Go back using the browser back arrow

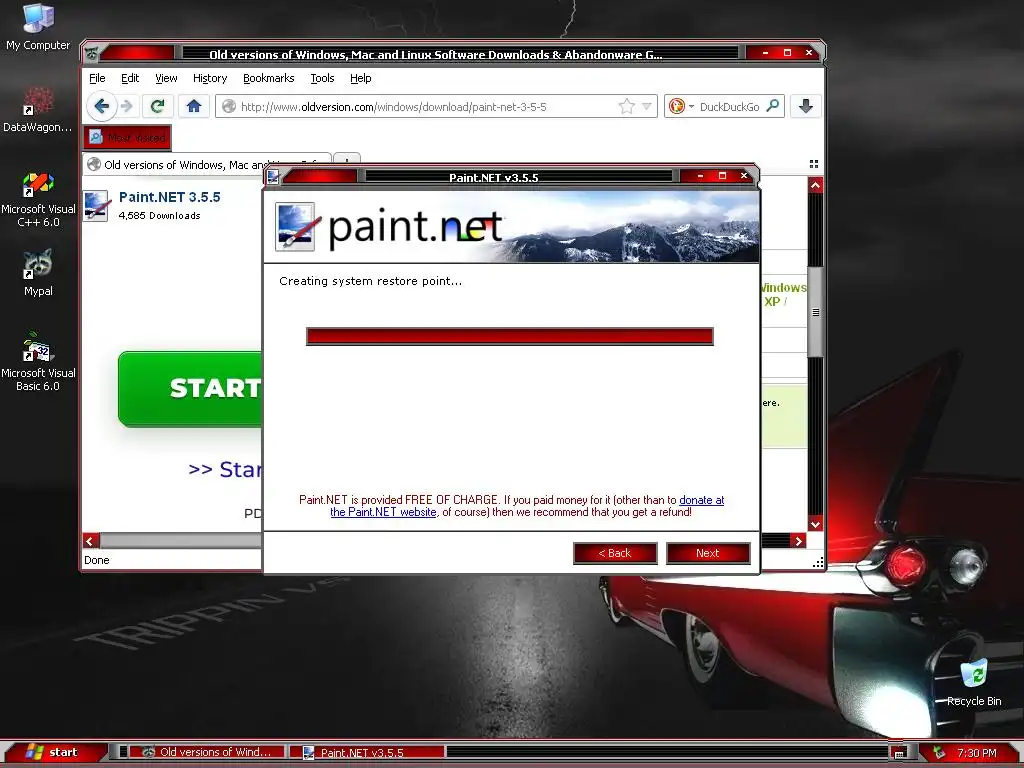[101, 106]
